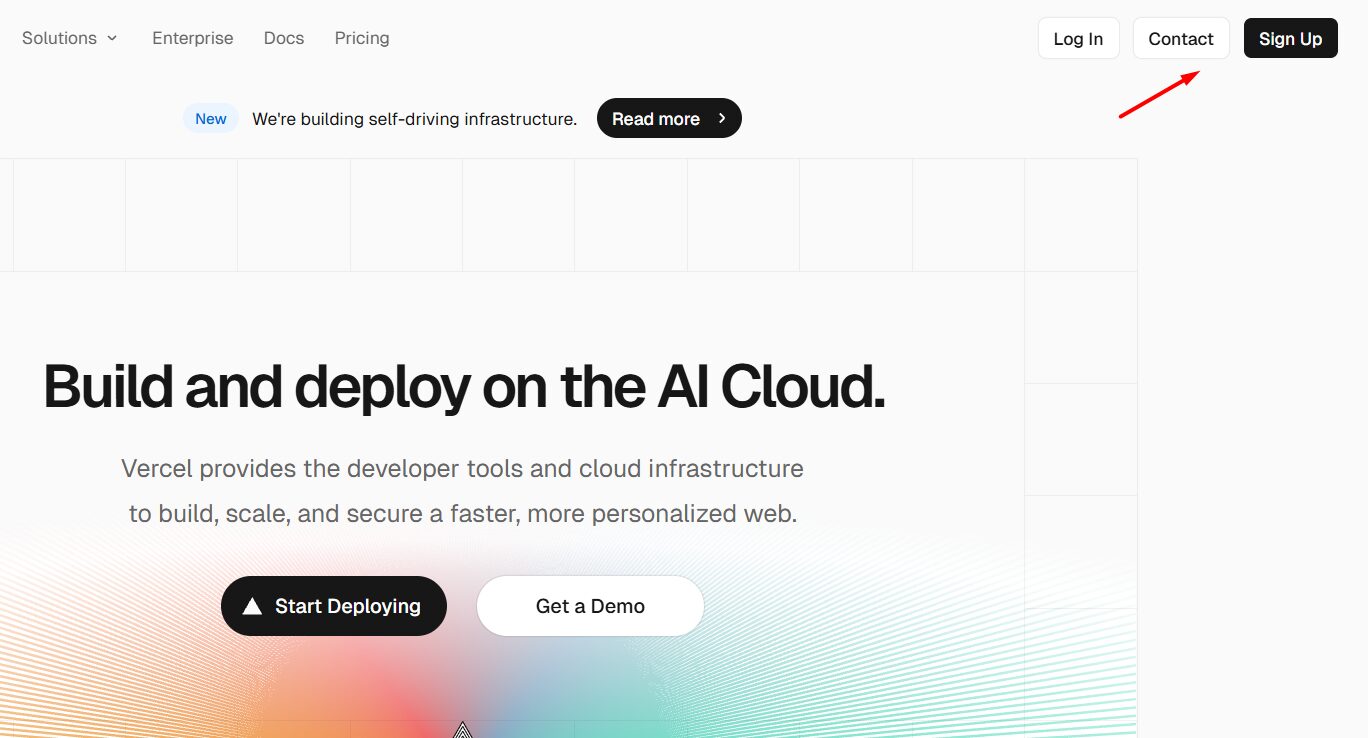Click the downward chevron next to Solutions
This screenshot has height=738, width=1368.
point(111,38)
